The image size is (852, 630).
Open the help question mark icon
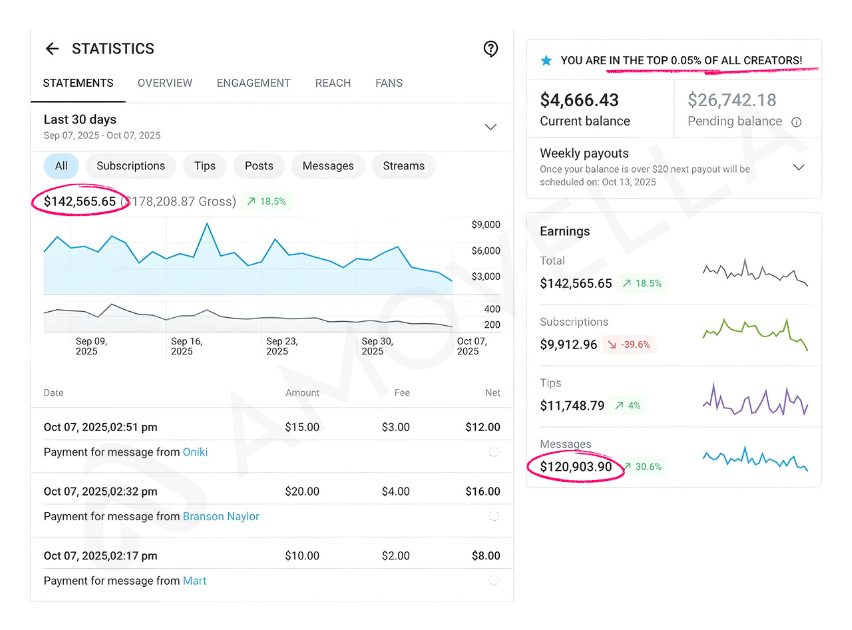(490, 48)
